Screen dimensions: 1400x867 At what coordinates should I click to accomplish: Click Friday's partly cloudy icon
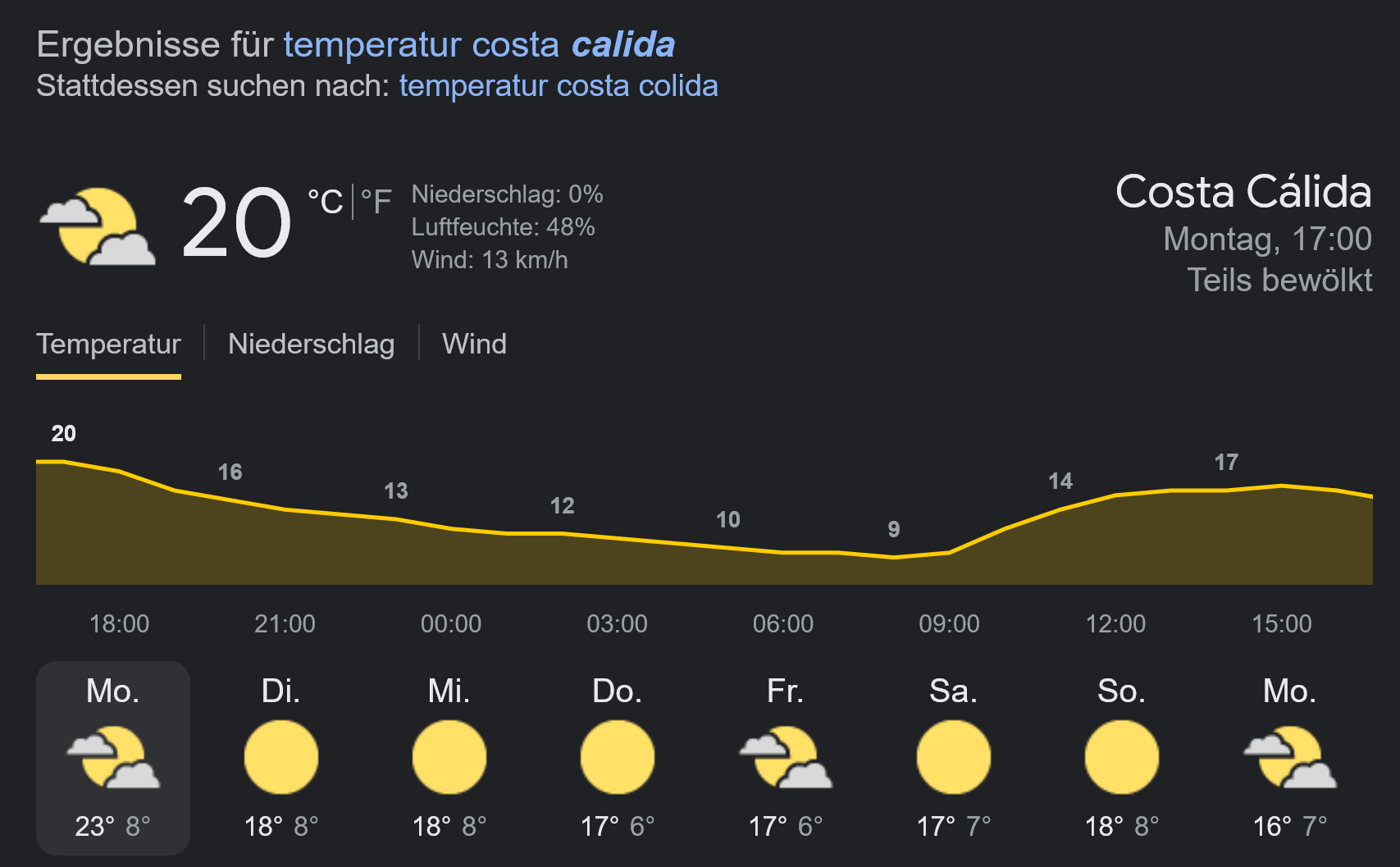(x=785, y=757)
